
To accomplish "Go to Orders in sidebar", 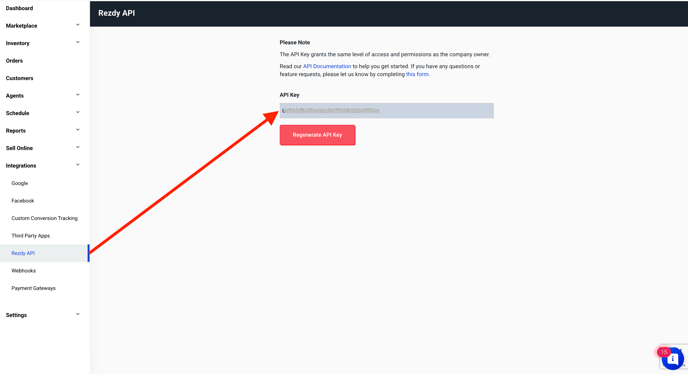I will click(x=14, y=61).
